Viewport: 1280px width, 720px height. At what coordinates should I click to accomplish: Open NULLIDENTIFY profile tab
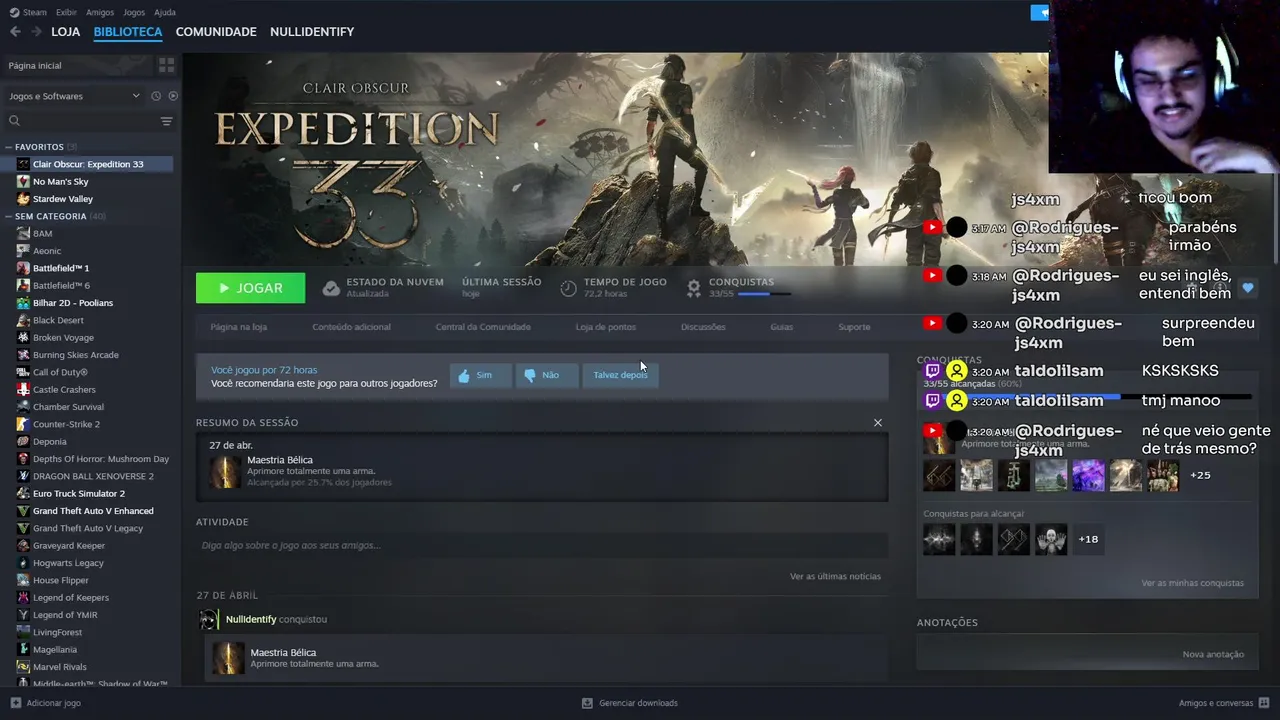(312, 32)
